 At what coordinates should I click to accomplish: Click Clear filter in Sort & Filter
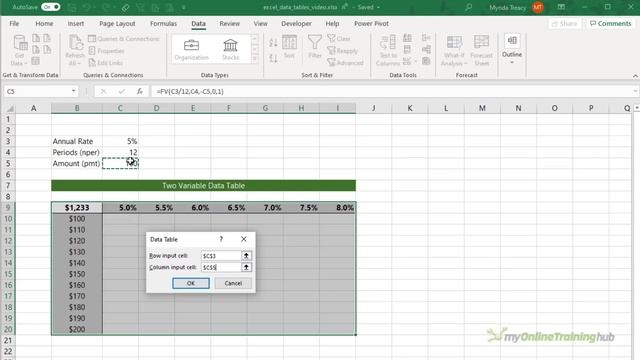[x=339, y=39]
